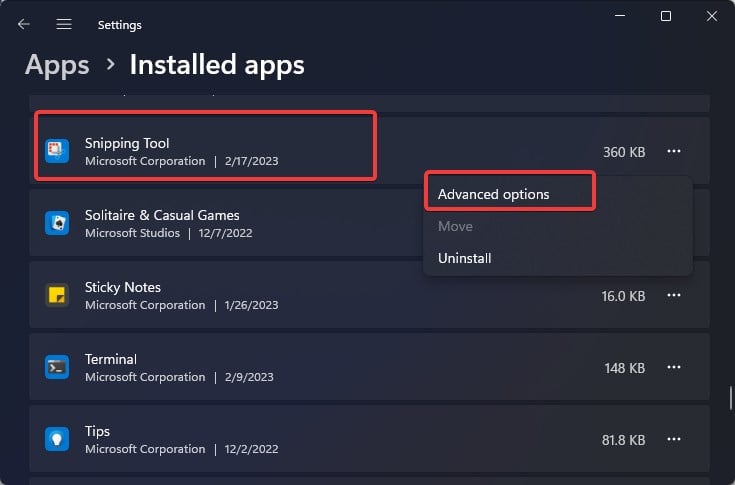Click the vertical scrollbar thumb
The width and height of the screenshot is (735, 485).
point(729,398)
